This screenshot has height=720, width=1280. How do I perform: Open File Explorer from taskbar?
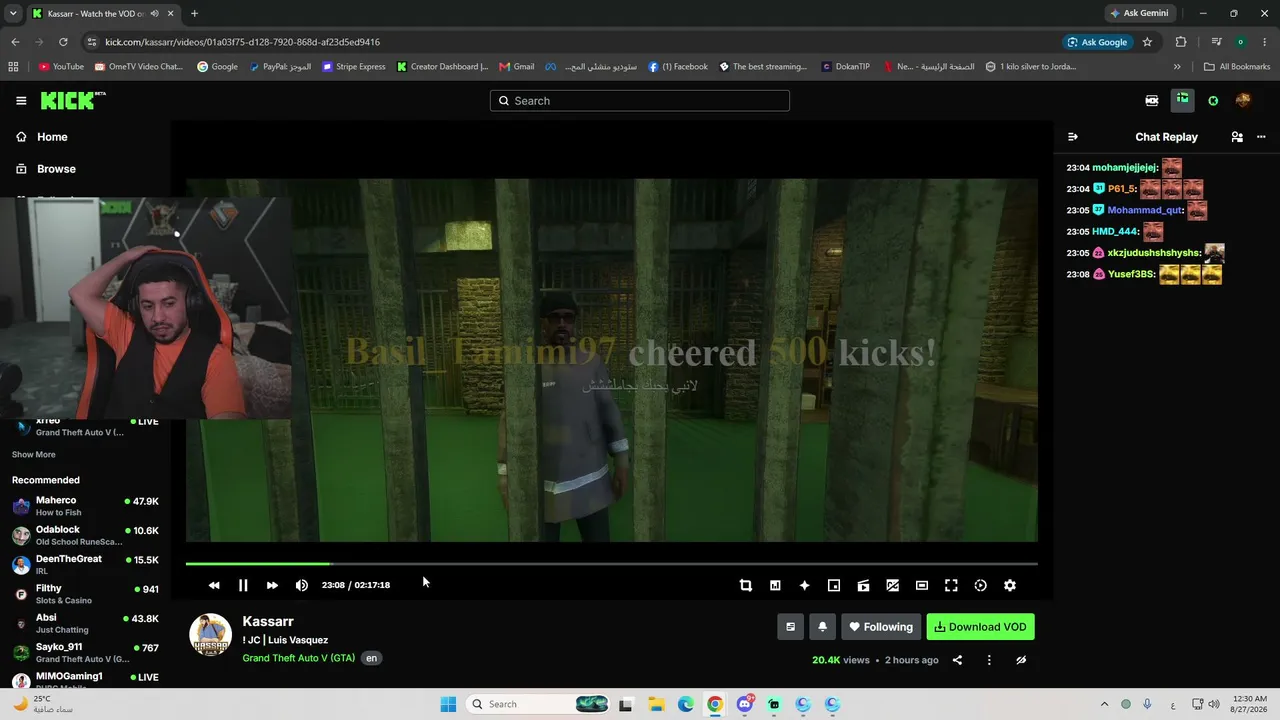(x=656, y=704)
